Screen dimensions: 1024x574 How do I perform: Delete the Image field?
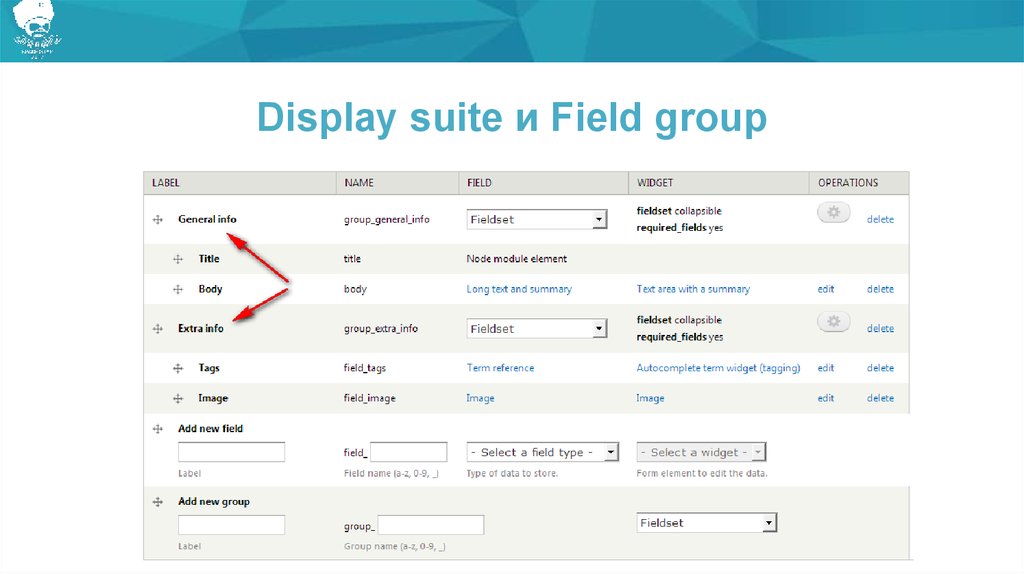click(880, 398)
